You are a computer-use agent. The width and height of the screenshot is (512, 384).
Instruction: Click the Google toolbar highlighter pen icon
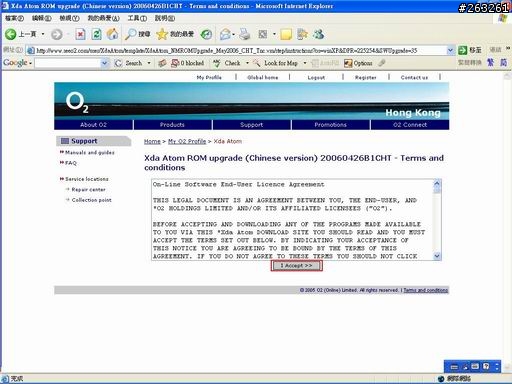(382, 63)
